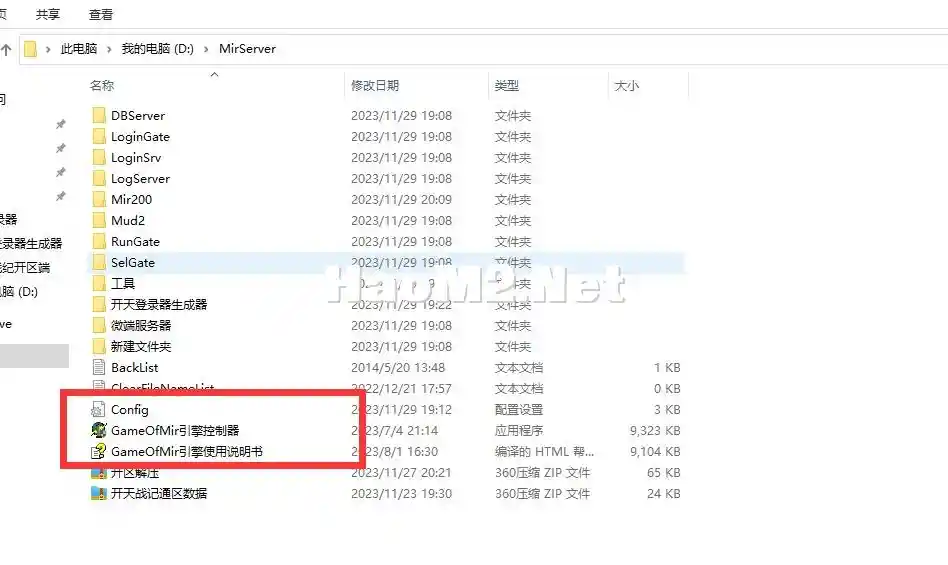The width and height of the screenshot is (948, 565).
Task: Click the DBServer folder name
Action: (x=138, y=115)
